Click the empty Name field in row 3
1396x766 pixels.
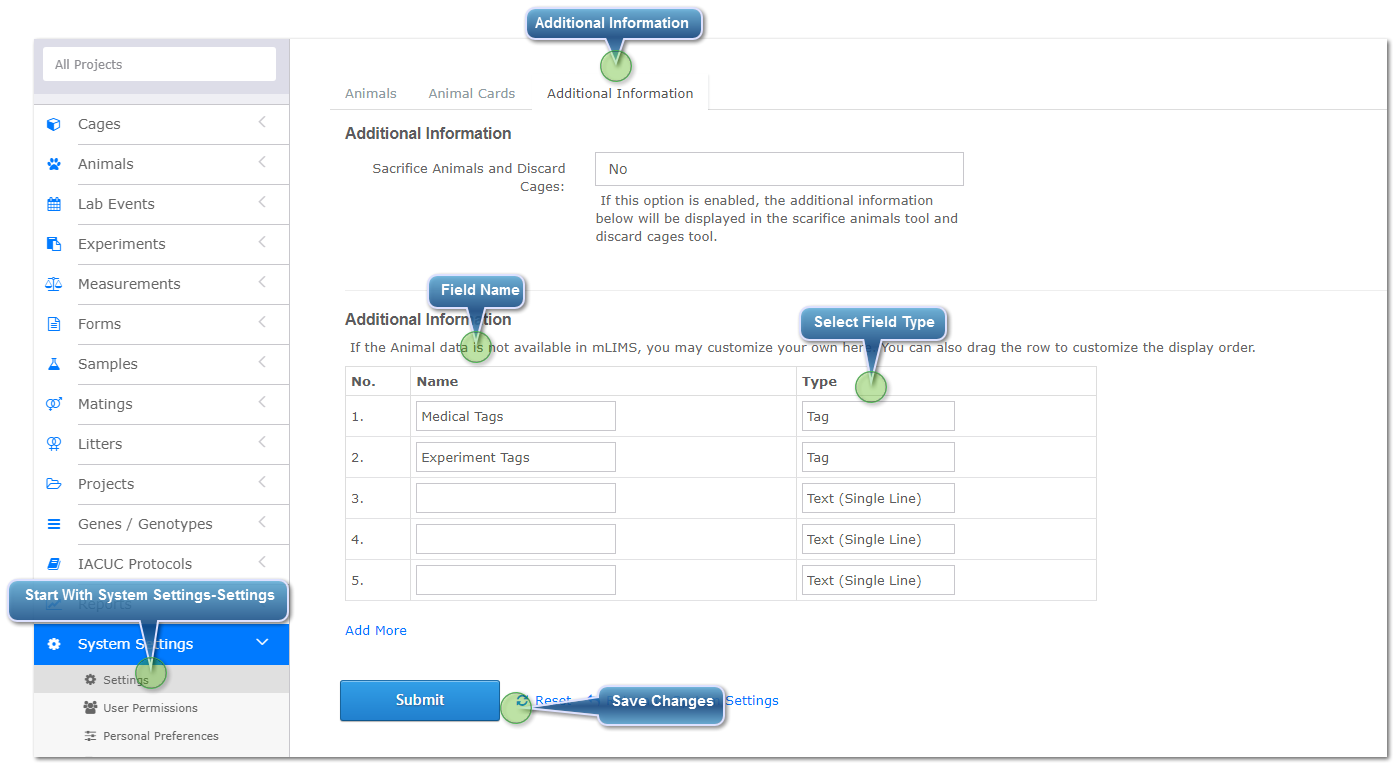[x=516, y=498]
